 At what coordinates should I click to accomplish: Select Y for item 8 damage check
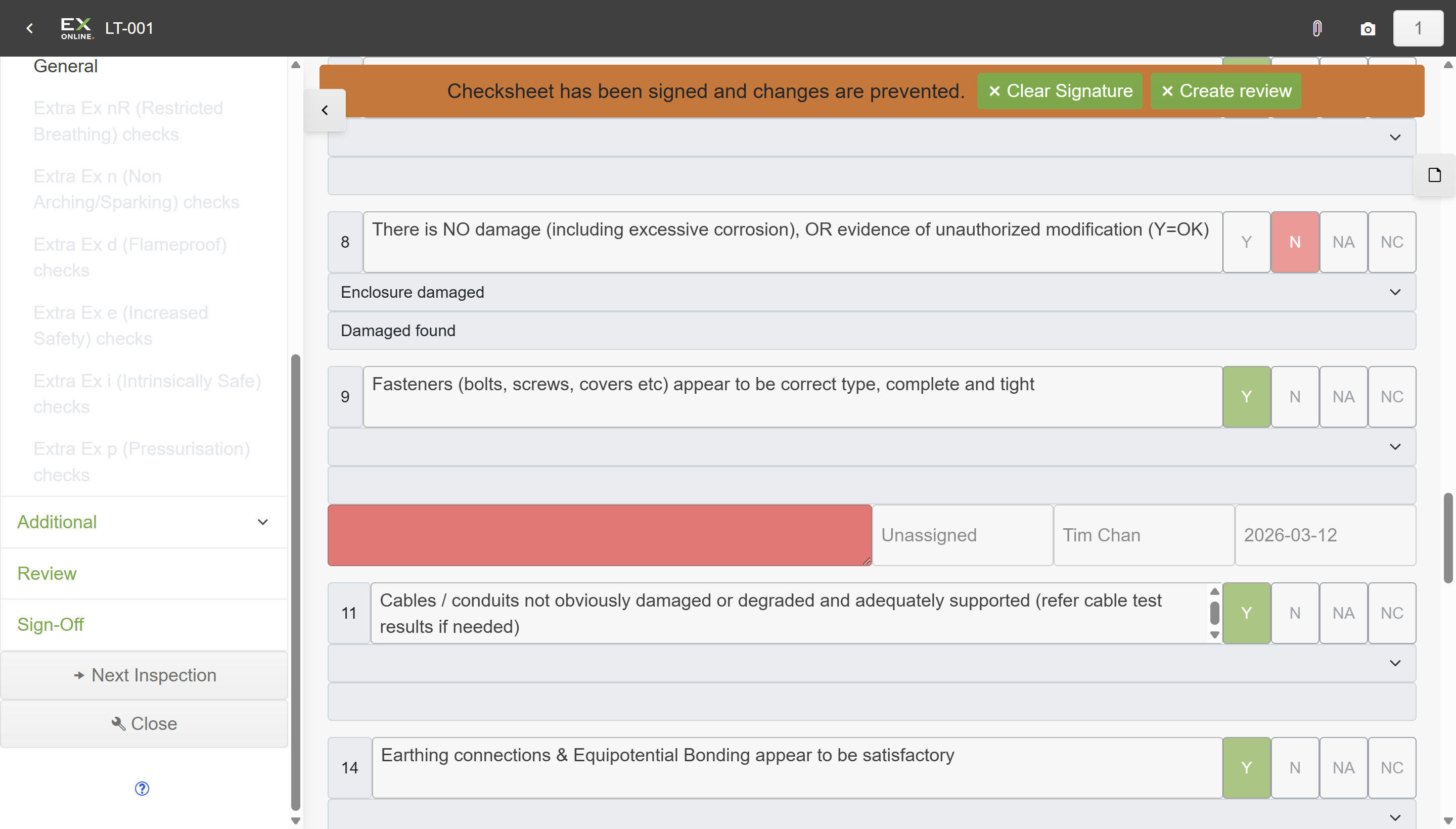(1247, 242)
